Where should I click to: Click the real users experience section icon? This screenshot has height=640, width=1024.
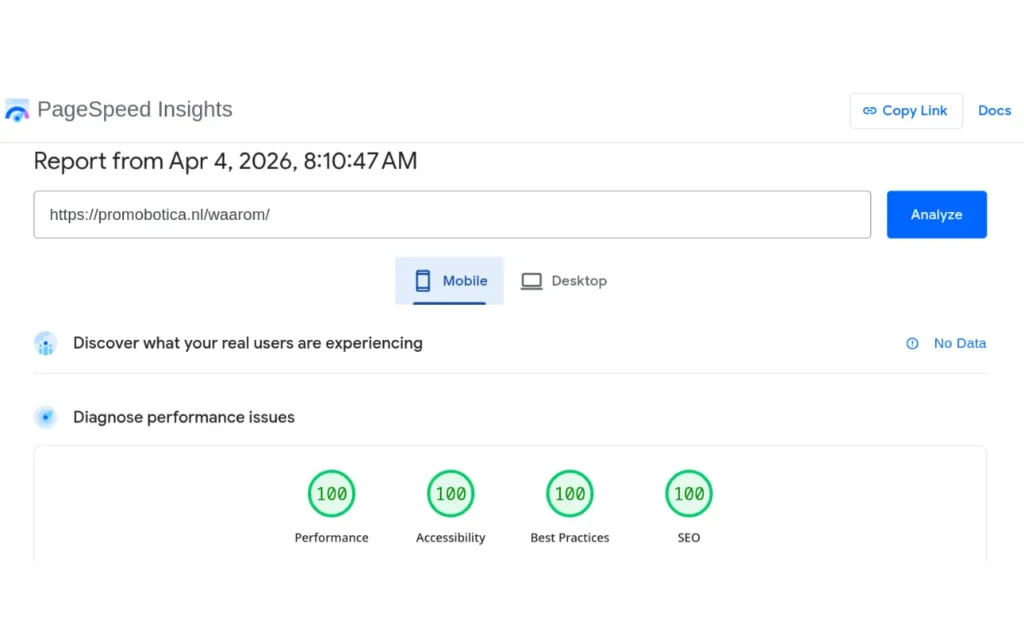45,343
